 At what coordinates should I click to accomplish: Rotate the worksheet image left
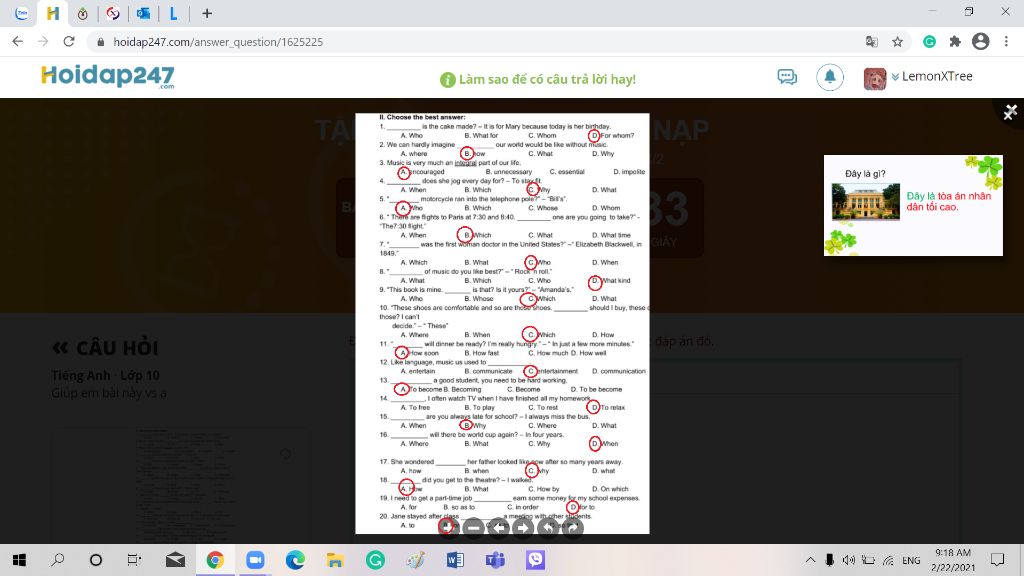548,526
